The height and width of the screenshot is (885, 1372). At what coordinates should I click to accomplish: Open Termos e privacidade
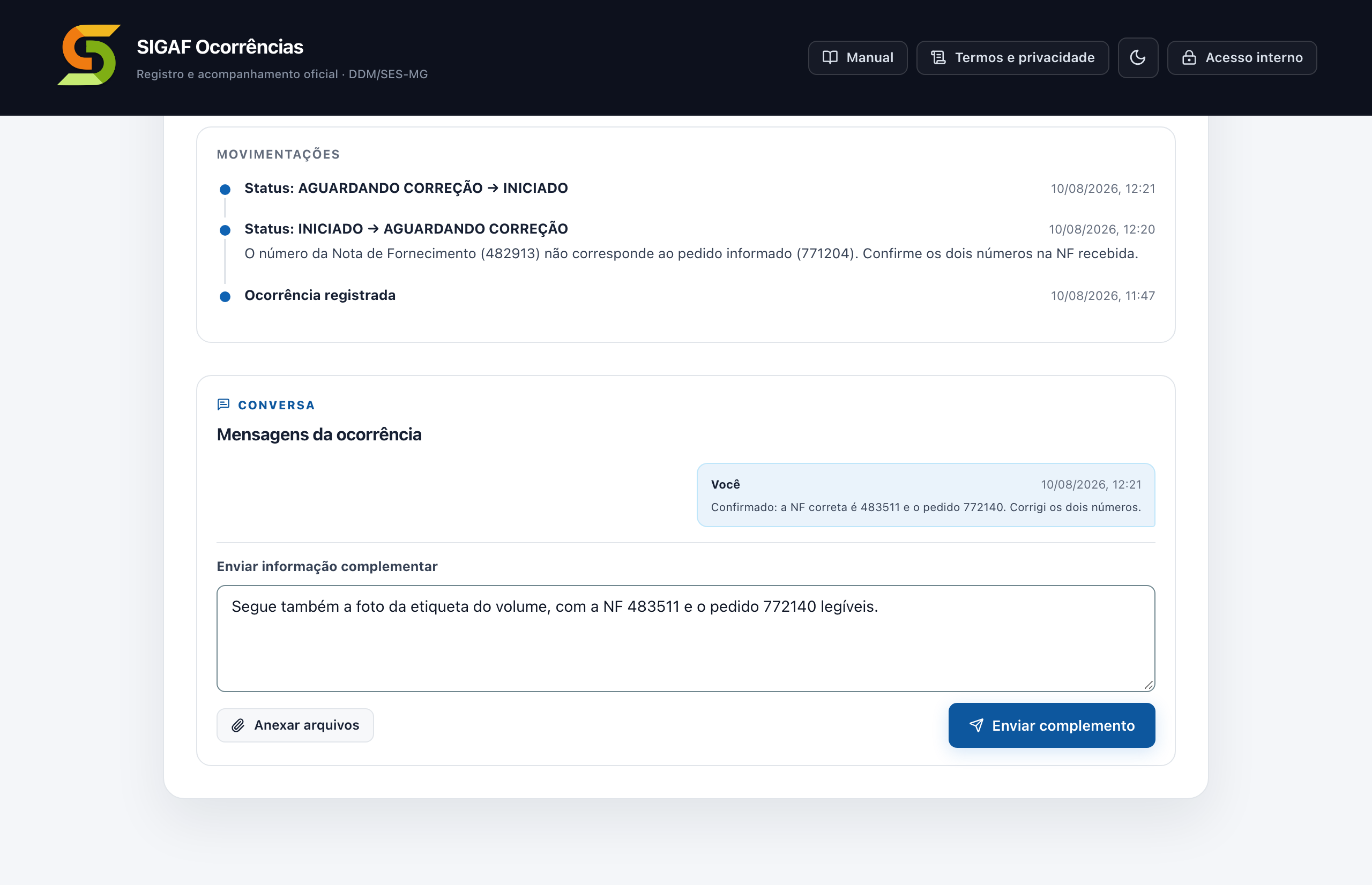coord(1012,57)
